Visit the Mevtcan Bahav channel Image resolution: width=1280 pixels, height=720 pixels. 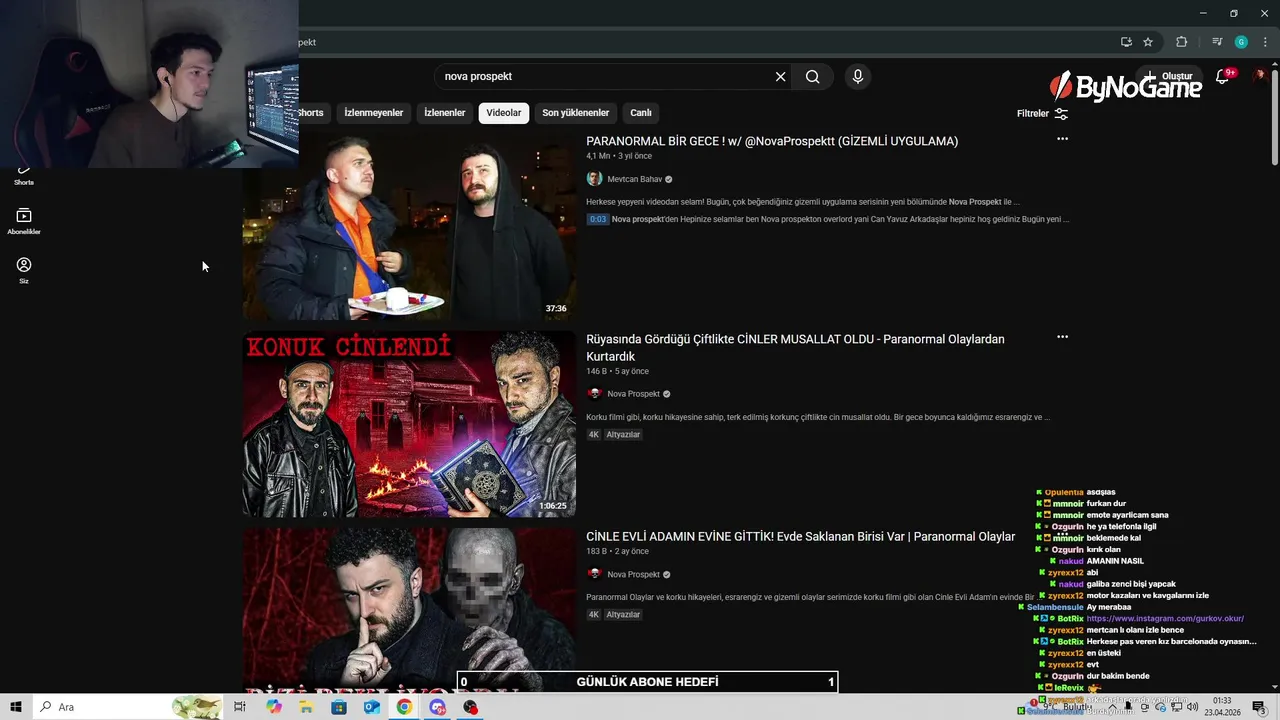[x=635, y=179]
